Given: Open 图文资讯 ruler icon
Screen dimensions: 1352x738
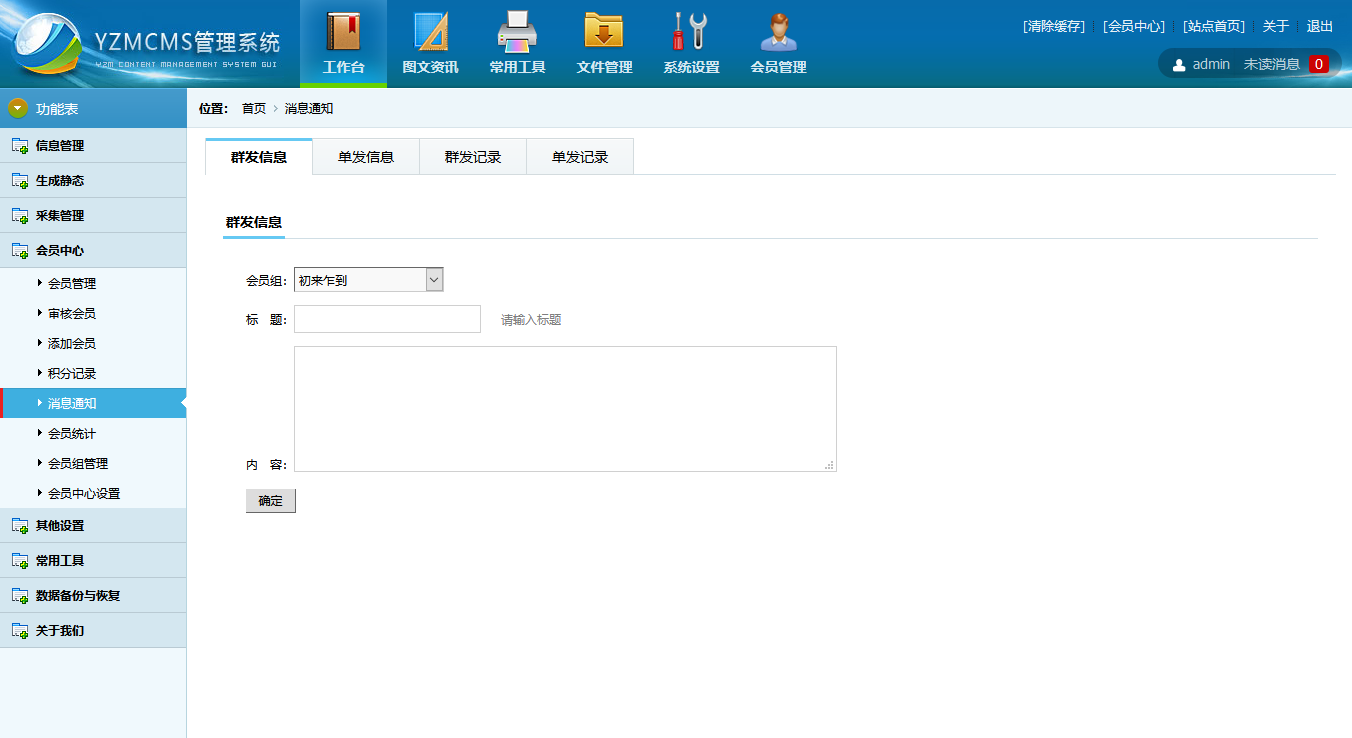Looking at the screenshot, I should (x=430, y=32).
